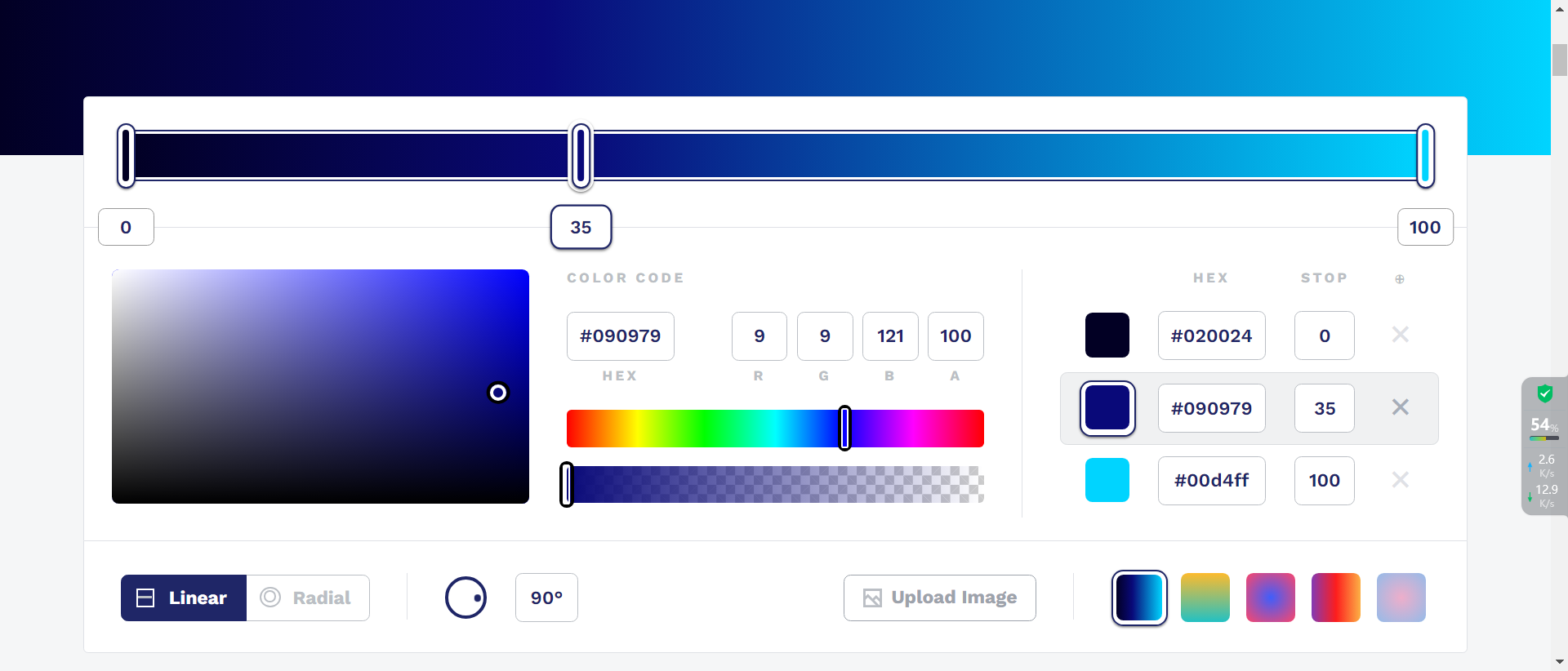Click the green security shield icon
Image resolution: width=1568 pixels, height=671 pixels.
[1544, 394]
